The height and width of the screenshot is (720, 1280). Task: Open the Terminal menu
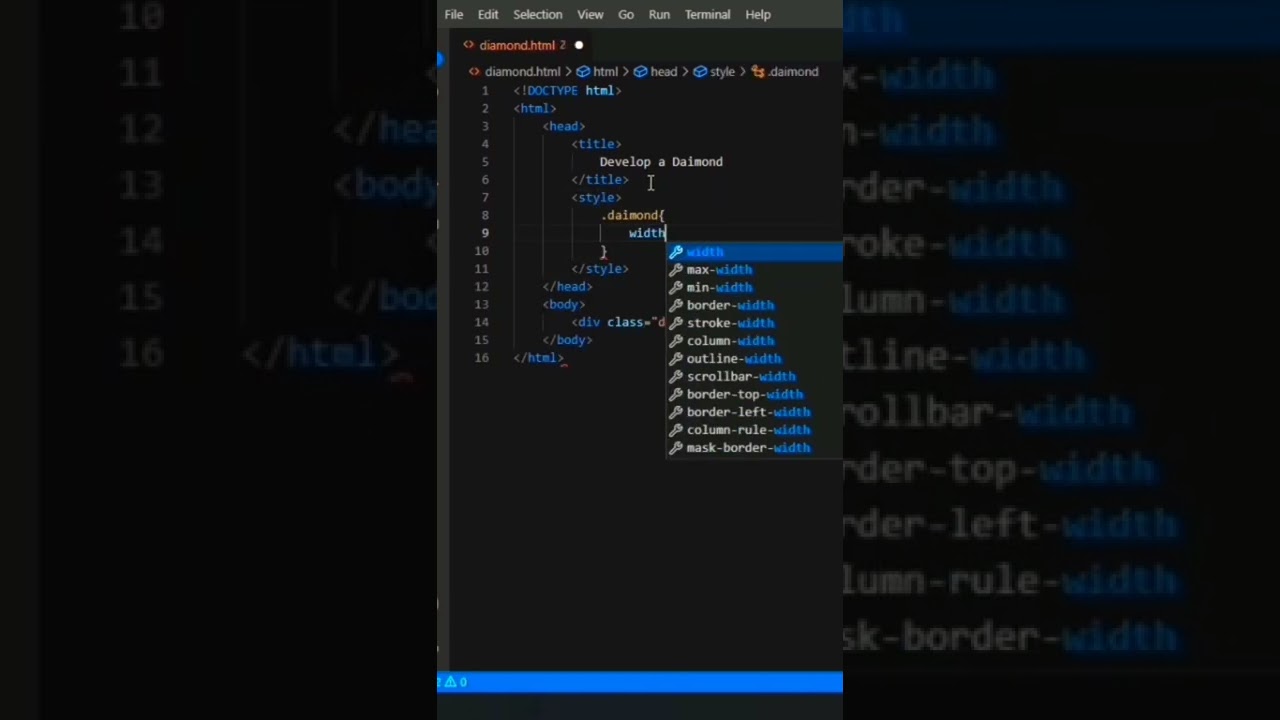707,14
